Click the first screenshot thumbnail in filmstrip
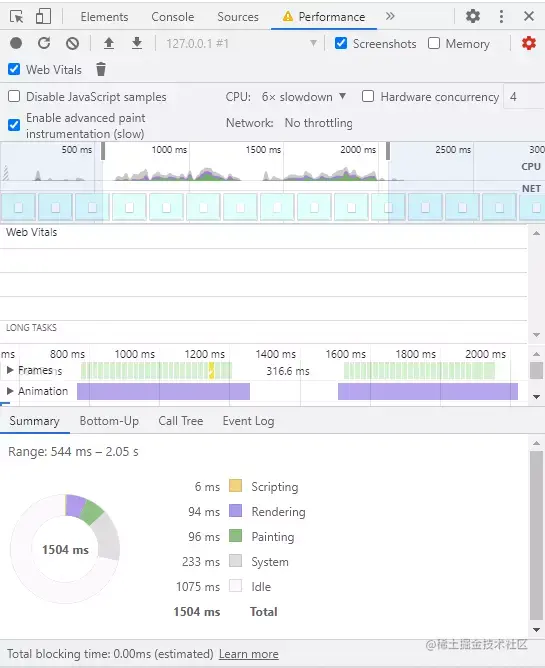 pos(18,207)
